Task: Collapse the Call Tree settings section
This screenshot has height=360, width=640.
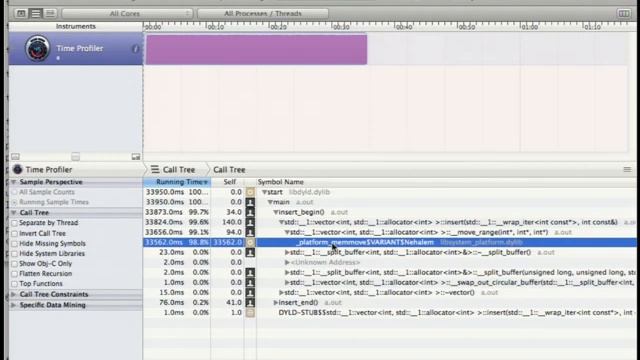Action: pyautogui.click(x=13, y=213)
